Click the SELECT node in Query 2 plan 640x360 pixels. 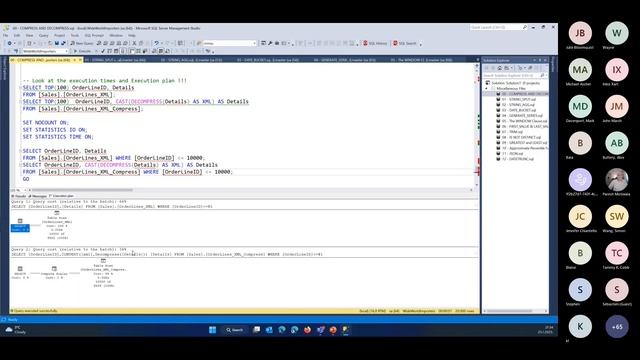[20, 273]
